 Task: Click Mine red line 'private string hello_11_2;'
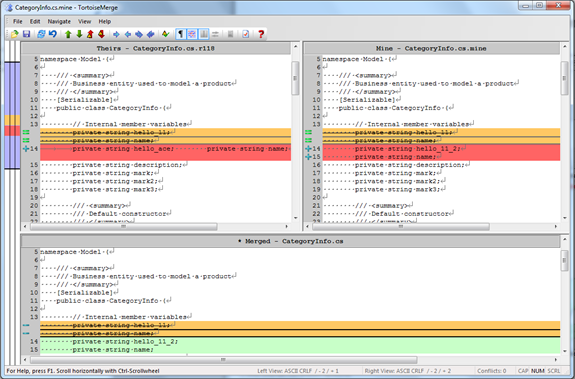(408, 148)
